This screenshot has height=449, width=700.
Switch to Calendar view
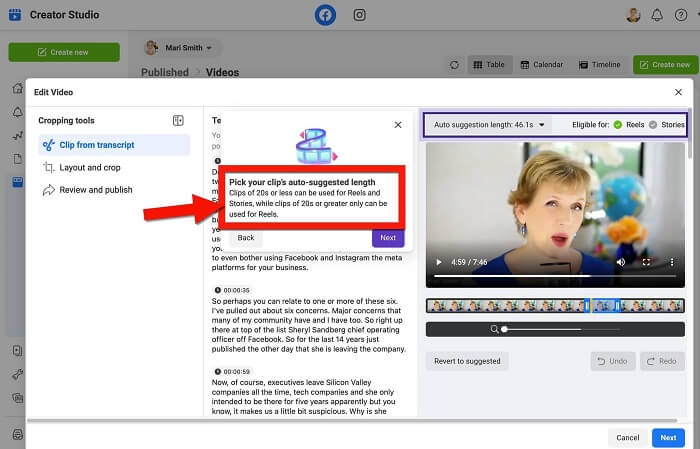tap(542, 65)
